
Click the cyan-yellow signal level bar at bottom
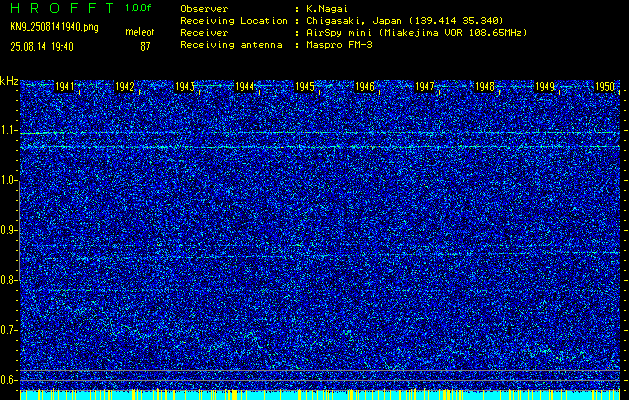[320, 395]
